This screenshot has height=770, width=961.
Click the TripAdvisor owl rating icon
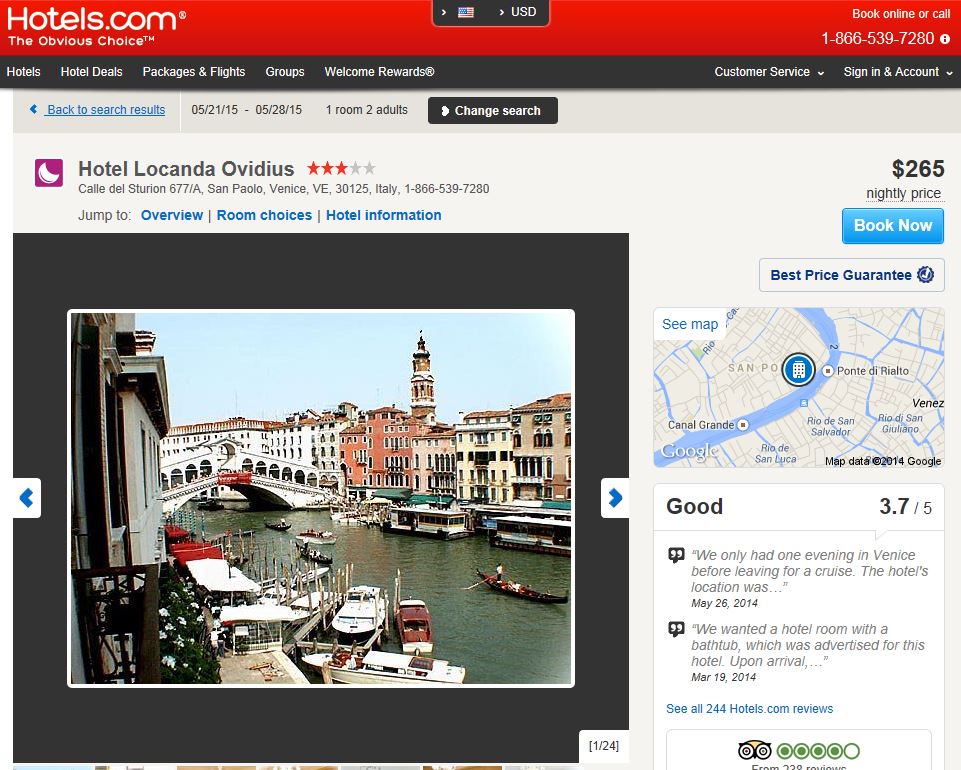click(755, 750)
